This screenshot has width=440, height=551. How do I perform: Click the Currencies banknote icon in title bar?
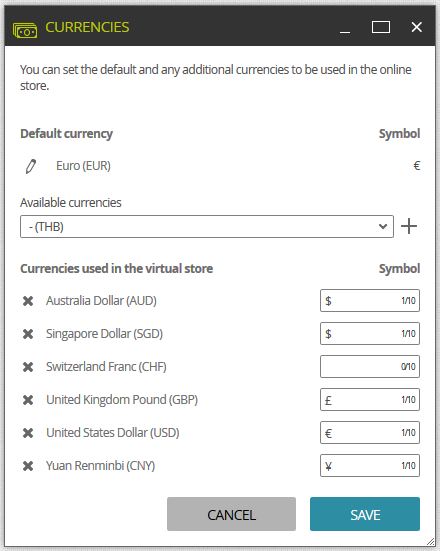[x=25, y=30]
